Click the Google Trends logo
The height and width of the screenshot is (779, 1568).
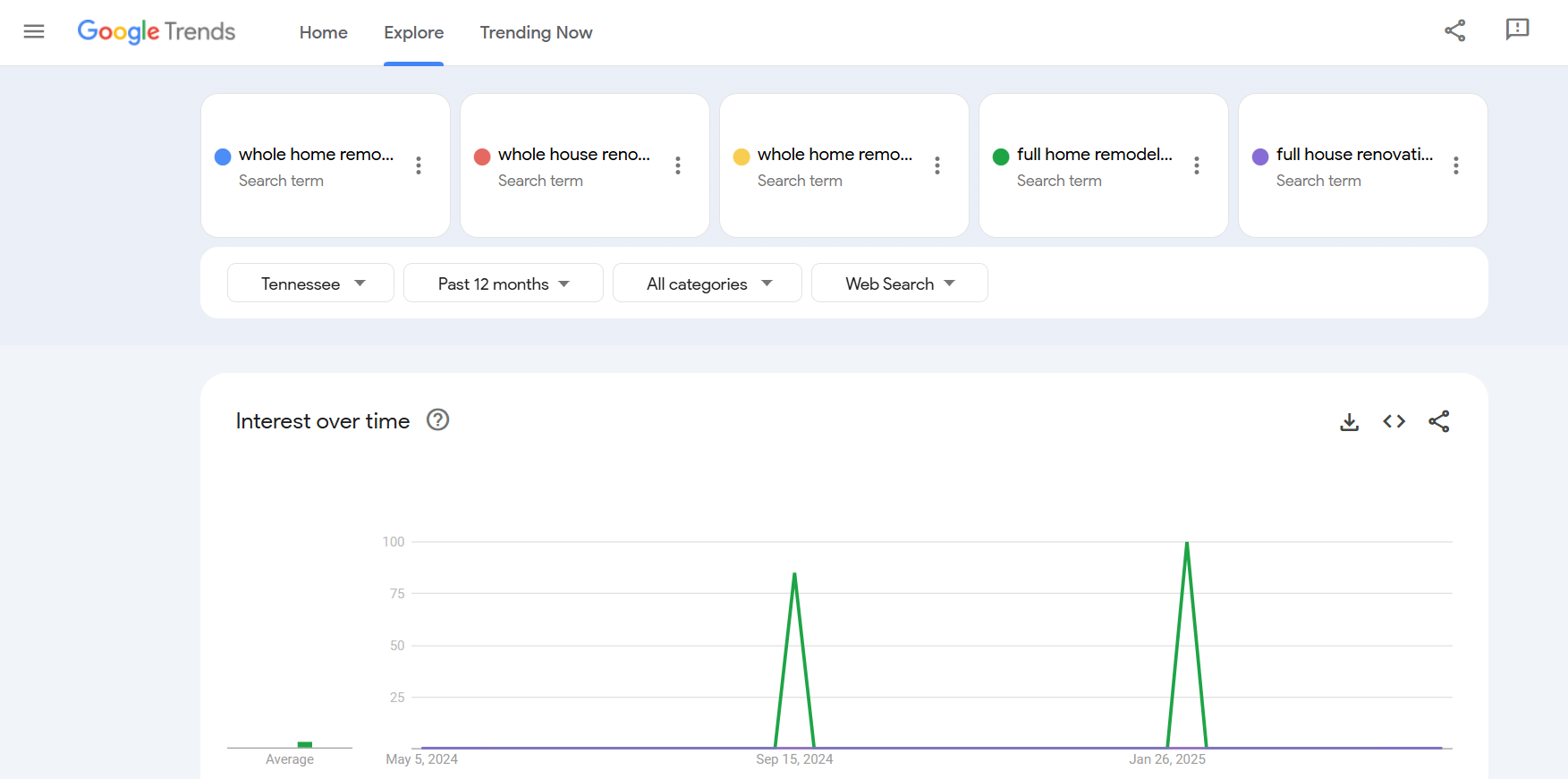click(x=157, y=32)
